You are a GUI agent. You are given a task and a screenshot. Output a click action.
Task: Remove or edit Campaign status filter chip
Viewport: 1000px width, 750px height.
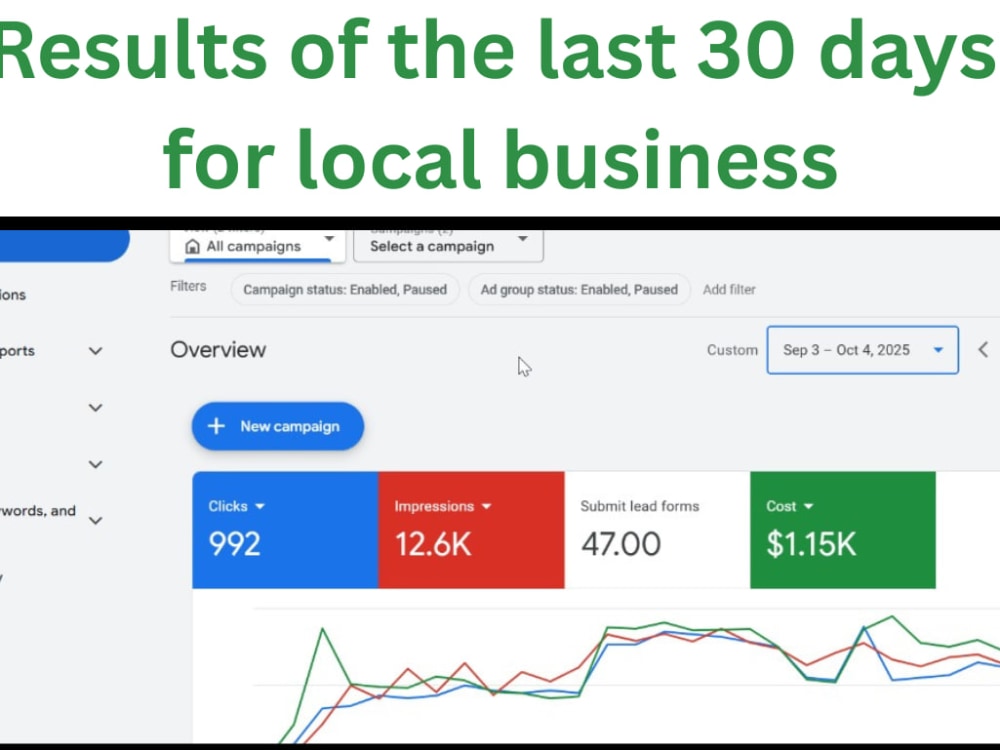[345, 290]
